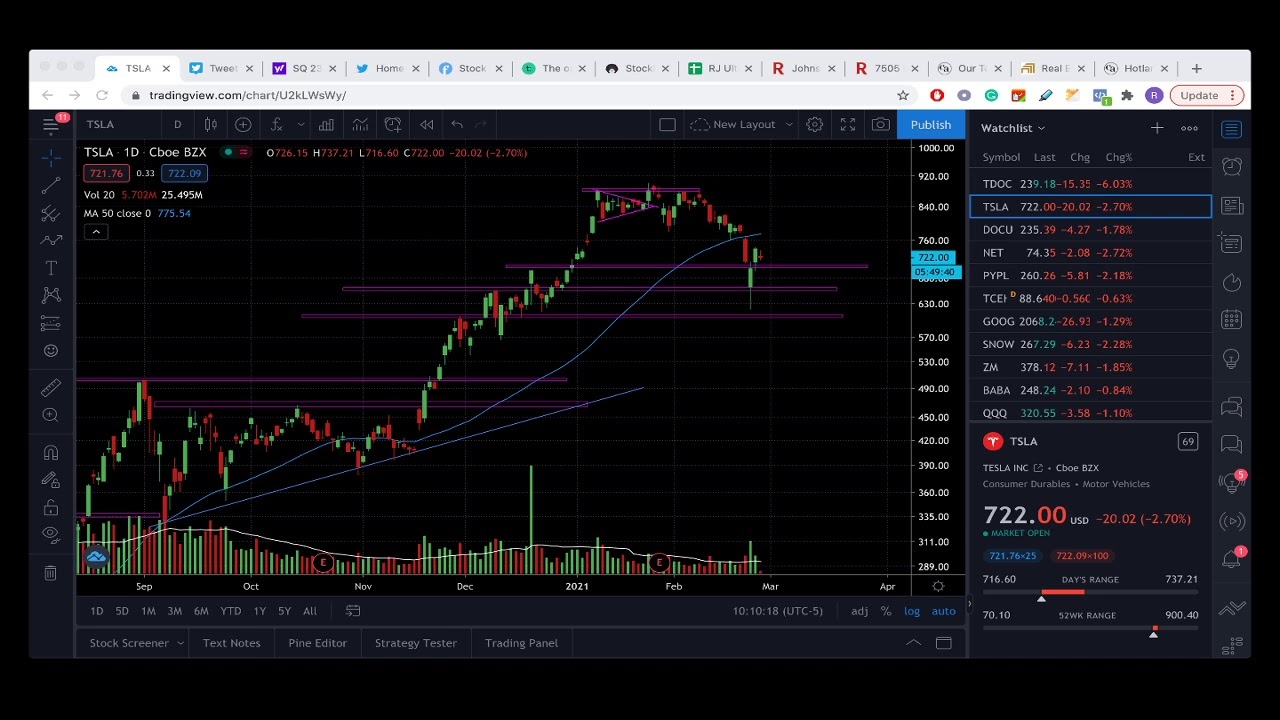Set the YTD time range
The image size is (1280, 720).
[230, 611]
